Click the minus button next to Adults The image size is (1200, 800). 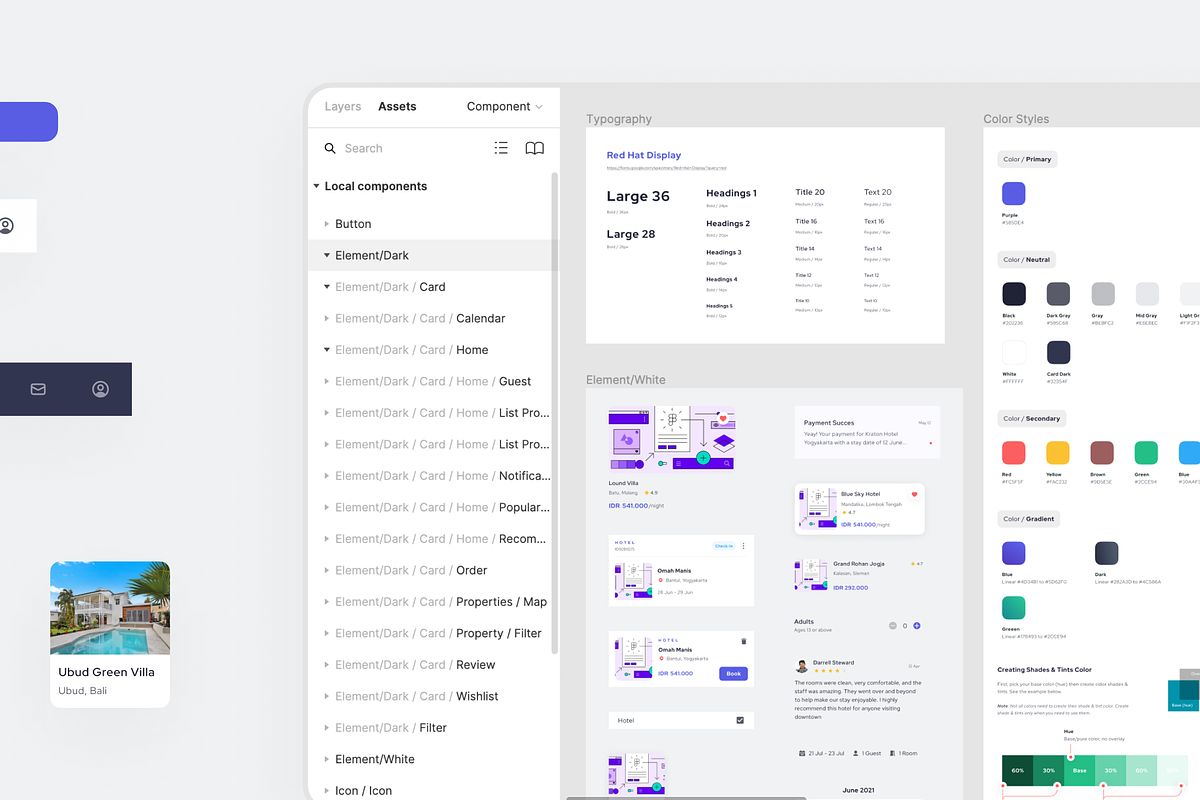point(893,626)
